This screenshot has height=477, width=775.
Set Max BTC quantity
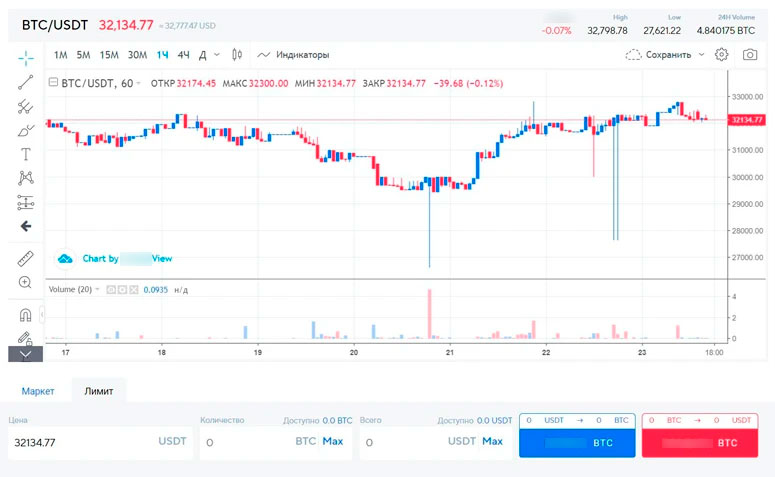(333, 441)
